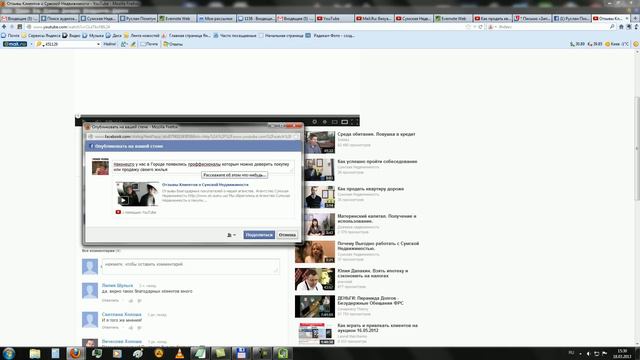Click commenter name Лилия Шульга
640x360 pixels.
tap(117, 285)
